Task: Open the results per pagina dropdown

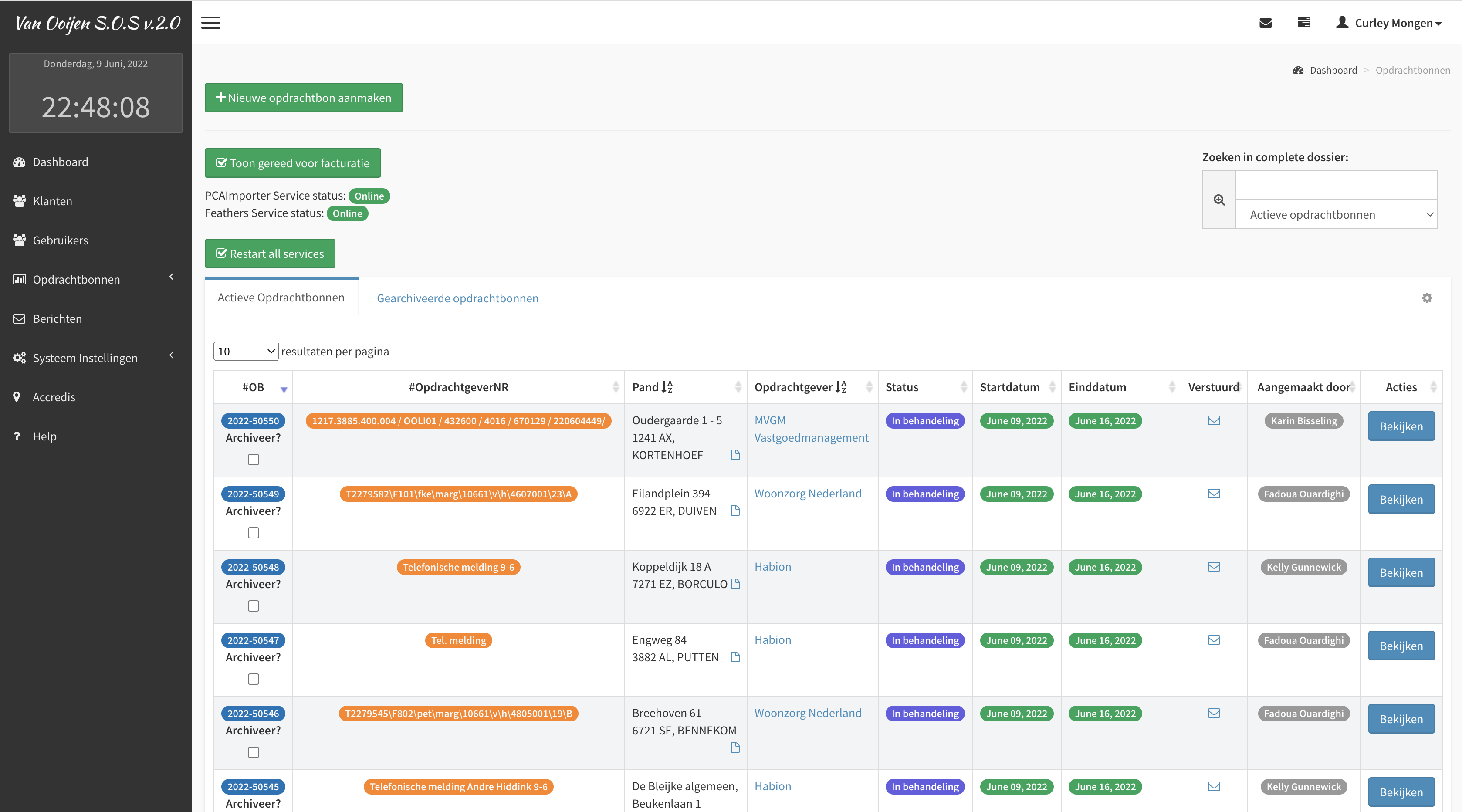Action: click(245, 351)
